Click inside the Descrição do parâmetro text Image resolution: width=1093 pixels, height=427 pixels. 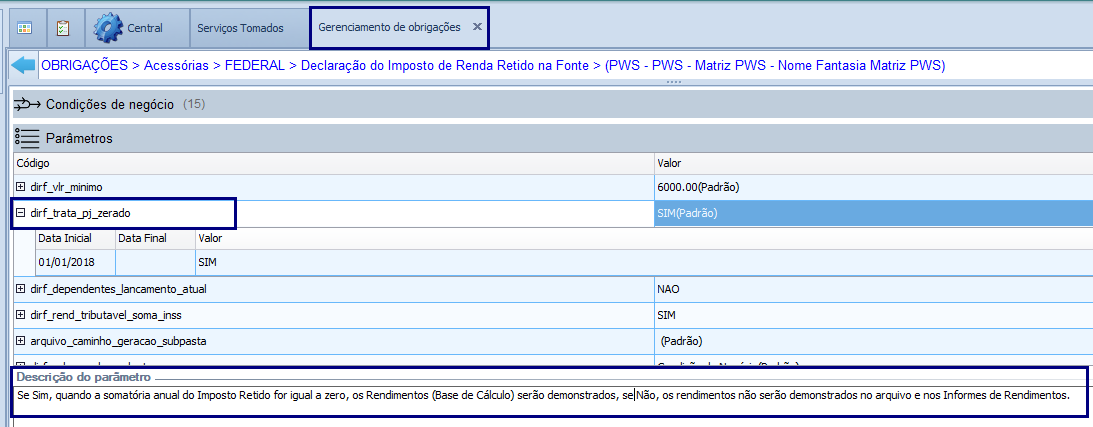tap(543, 395)
